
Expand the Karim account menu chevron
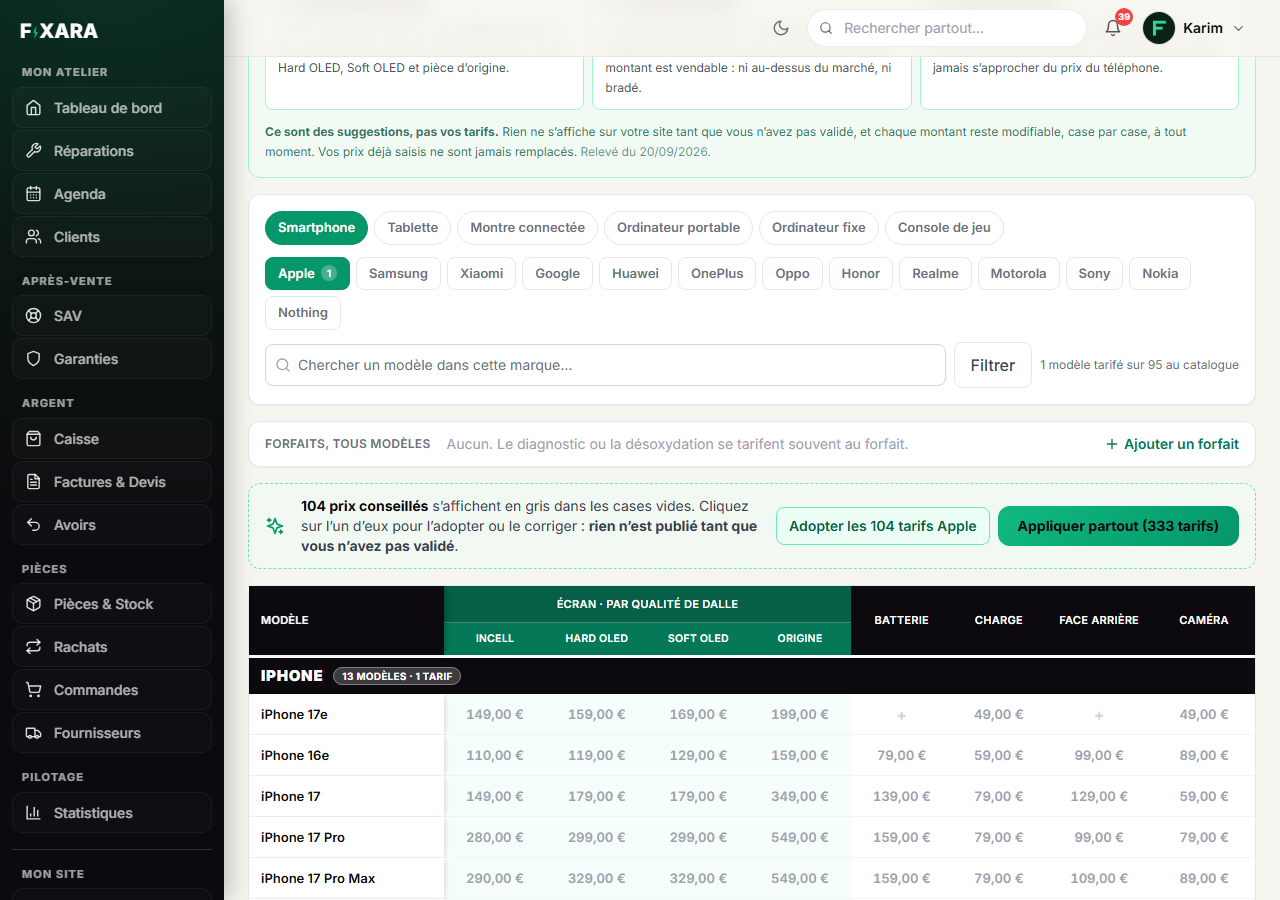click(1239, 28)
